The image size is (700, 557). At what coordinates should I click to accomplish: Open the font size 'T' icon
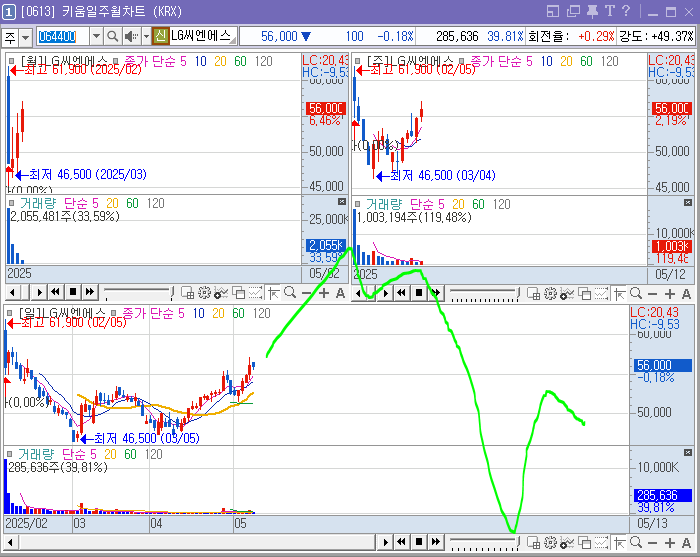click(x=610, y=11)
